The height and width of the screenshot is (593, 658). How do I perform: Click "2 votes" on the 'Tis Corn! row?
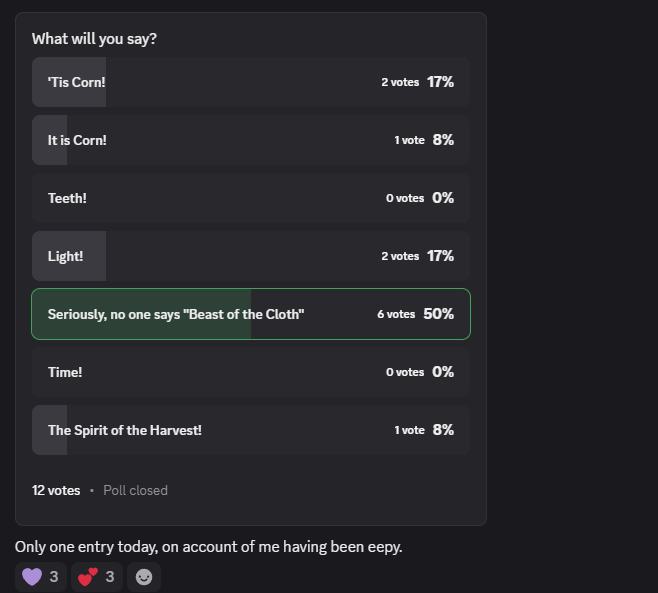400,82
